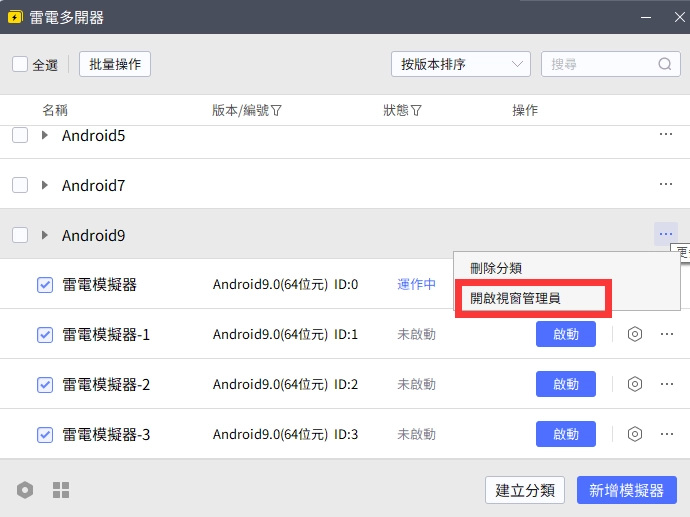Open the status column filter icon
The height and width of the screenshot is (517, 690).
[x=416, y=110]
